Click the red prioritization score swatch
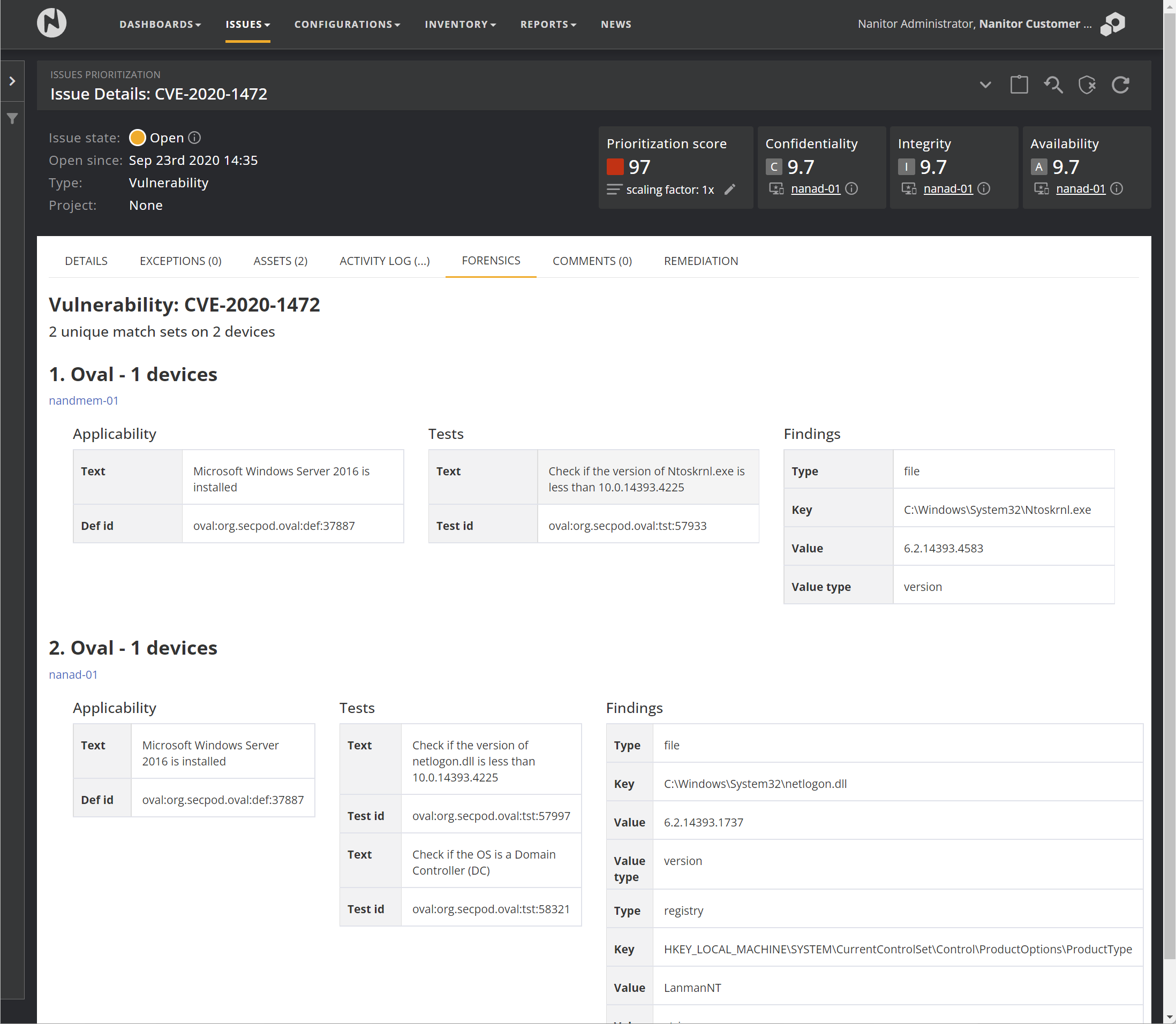Image resolution: width=1176 pixels, height=1024 pixels. point(615,167)
